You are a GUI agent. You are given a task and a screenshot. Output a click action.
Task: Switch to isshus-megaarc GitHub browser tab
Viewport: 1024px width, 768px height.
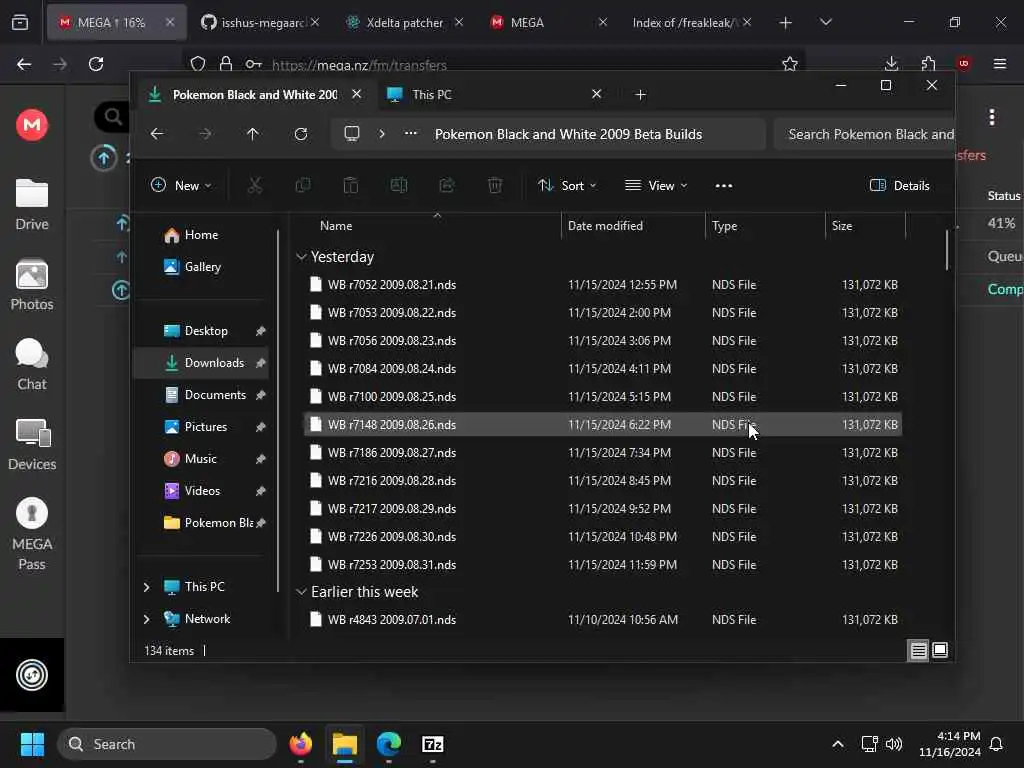[260, 22]
